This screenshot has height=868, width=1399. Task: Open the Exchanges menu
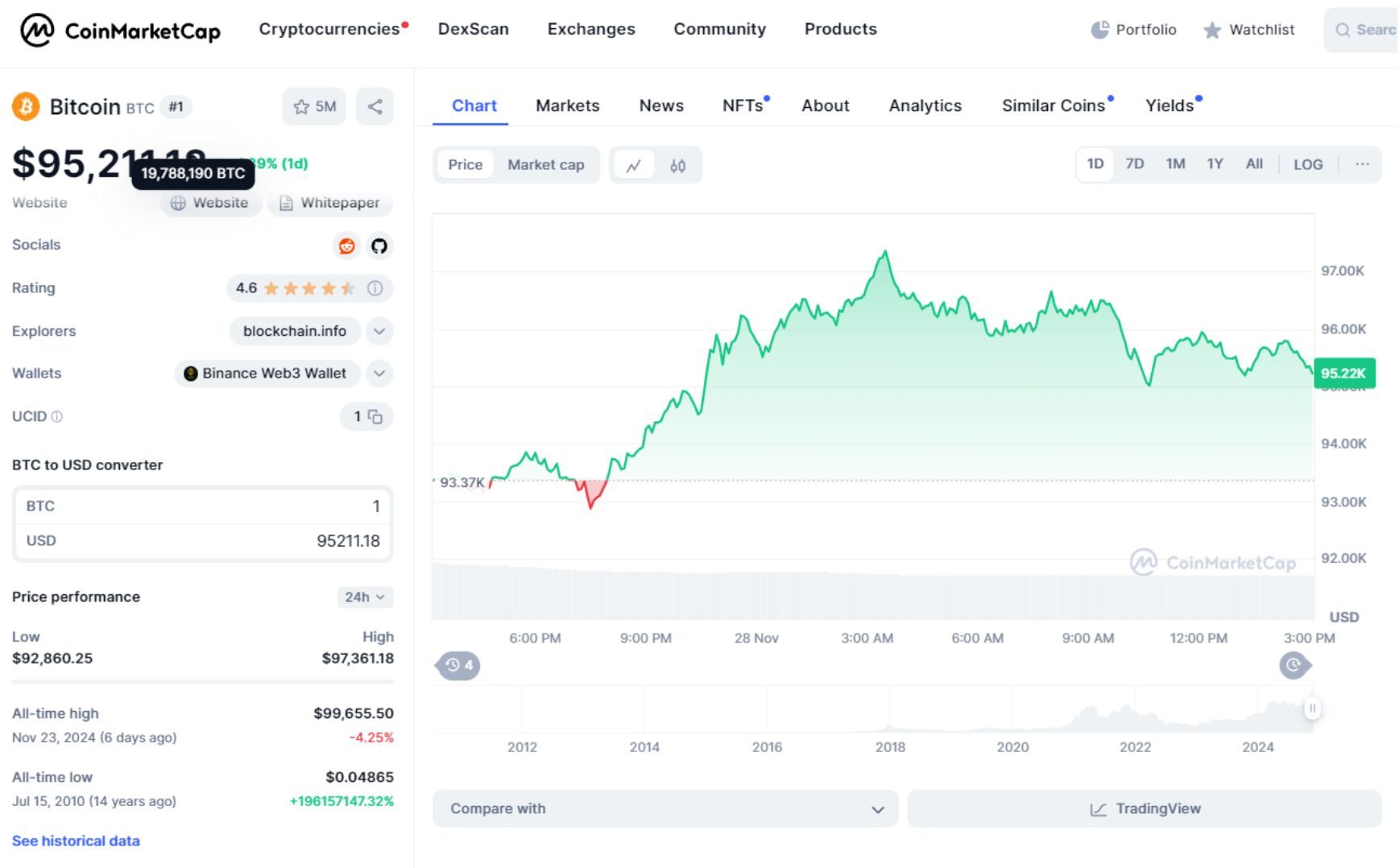(590, 29)
